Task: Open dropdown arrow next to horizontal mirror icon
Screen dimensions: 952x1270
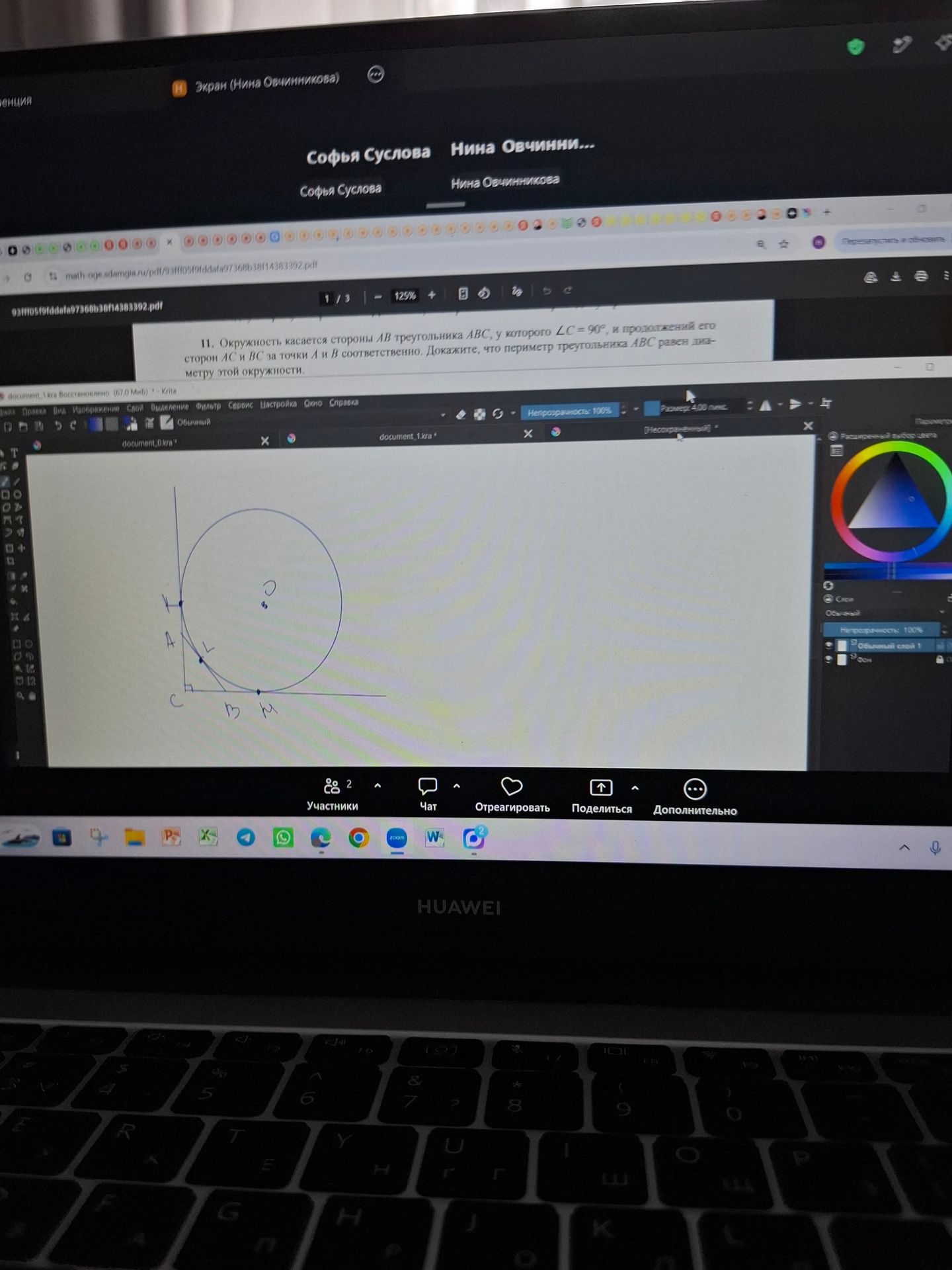Action: point(779,404)
